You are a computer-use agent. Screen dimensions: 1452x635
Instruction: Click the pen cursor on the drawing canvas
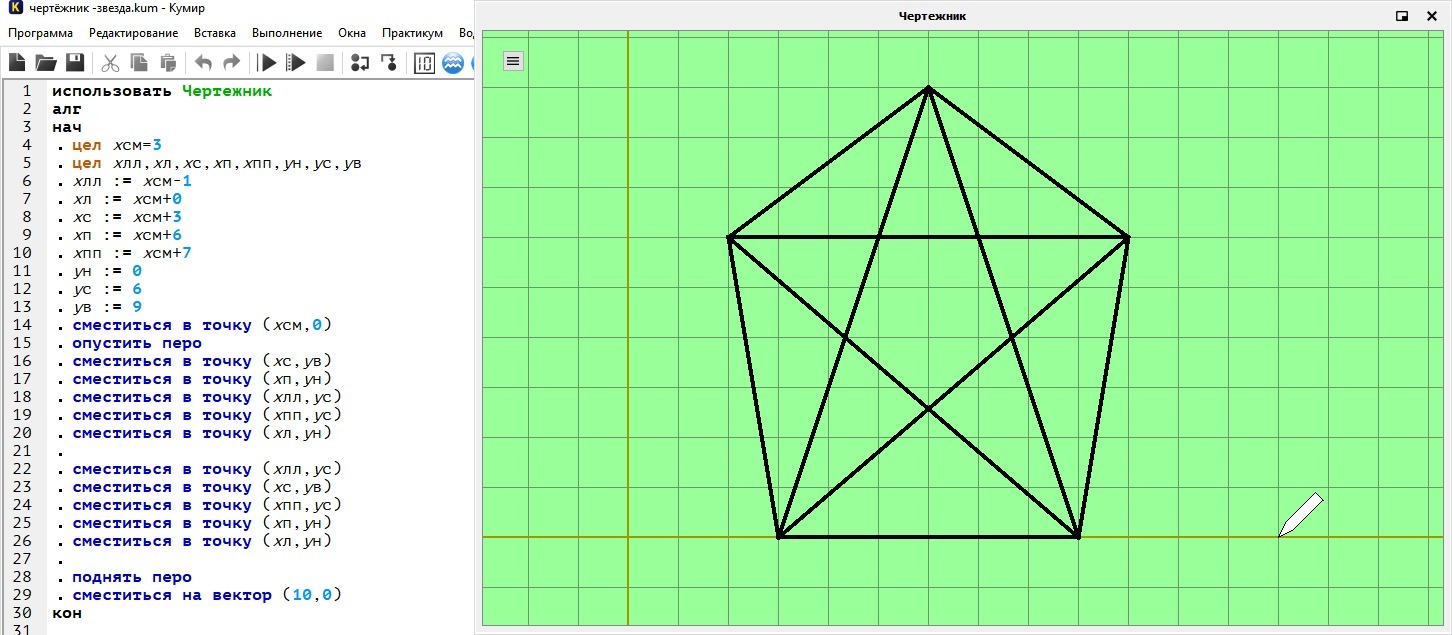(x=1300, y=514)
